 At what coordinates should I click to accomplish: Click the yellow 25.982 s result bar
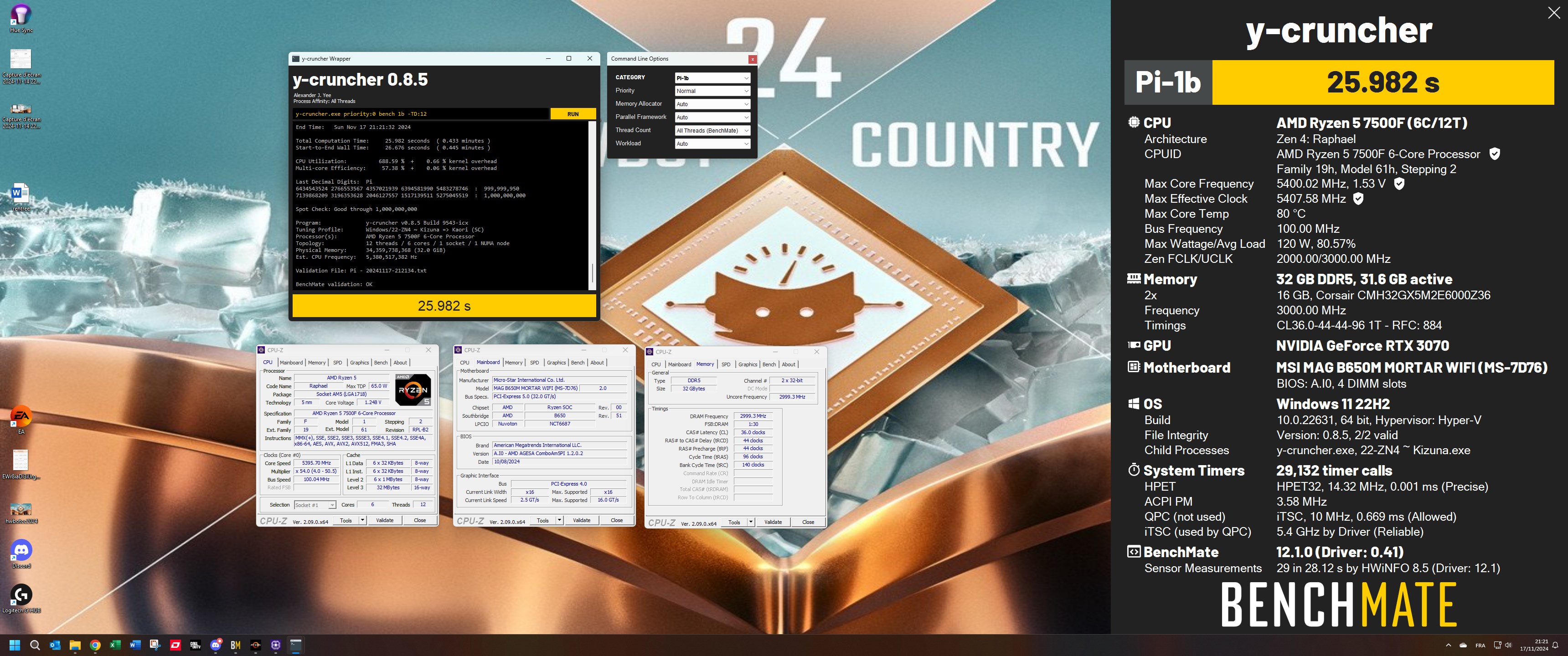point(444,306)
